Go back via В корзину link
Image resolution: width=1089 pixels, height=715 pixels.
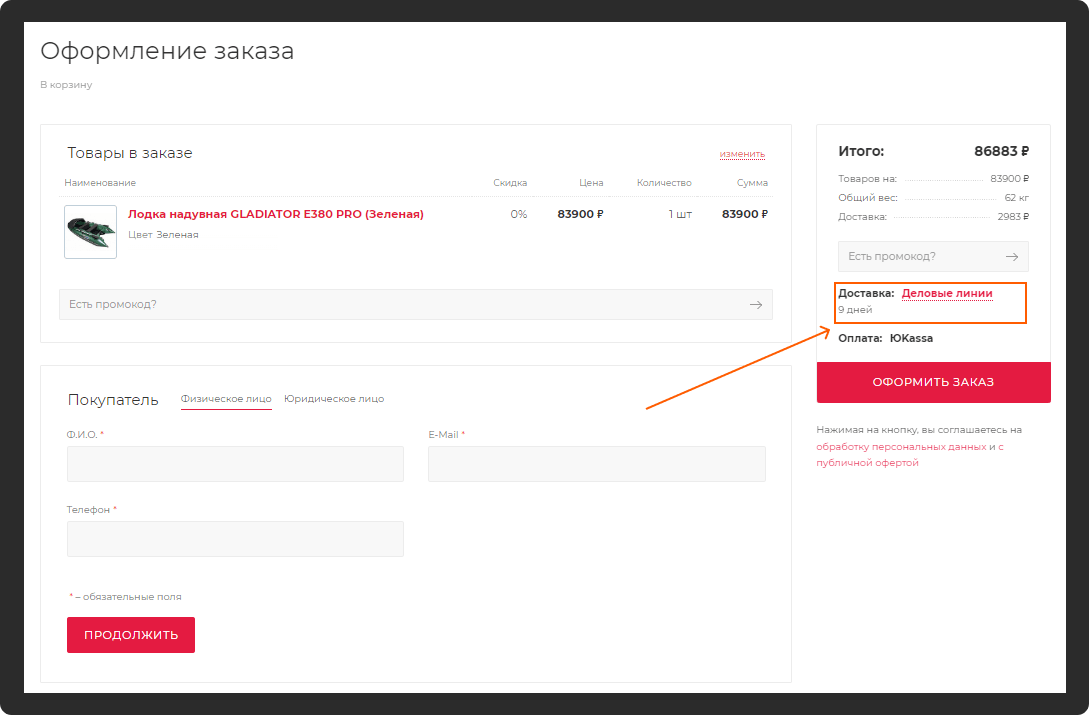(x=66, y=85)
